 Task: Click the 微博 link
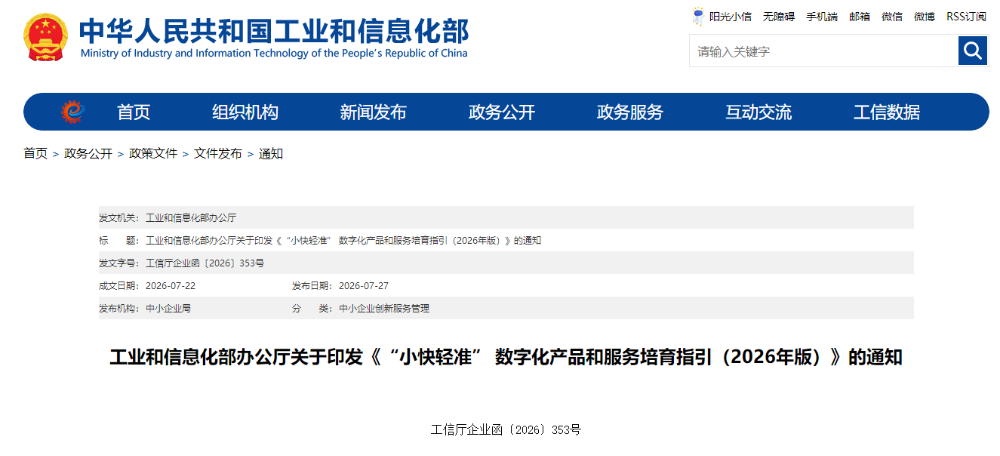[x=924, y=17]
